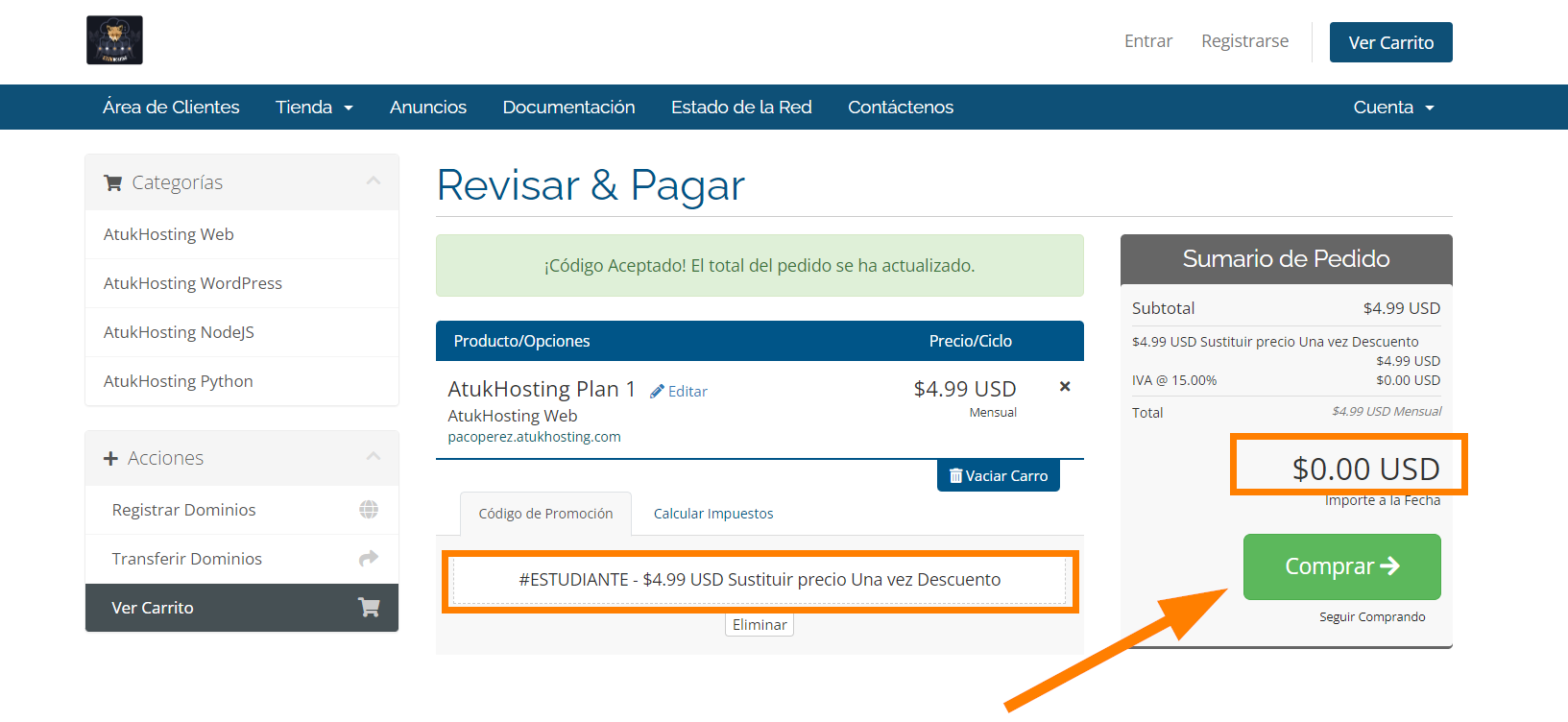Image resolution: width=1568 pixels, height=722 pixels.
Task: Select AtukHosting WordPress category
Action: 193,283
